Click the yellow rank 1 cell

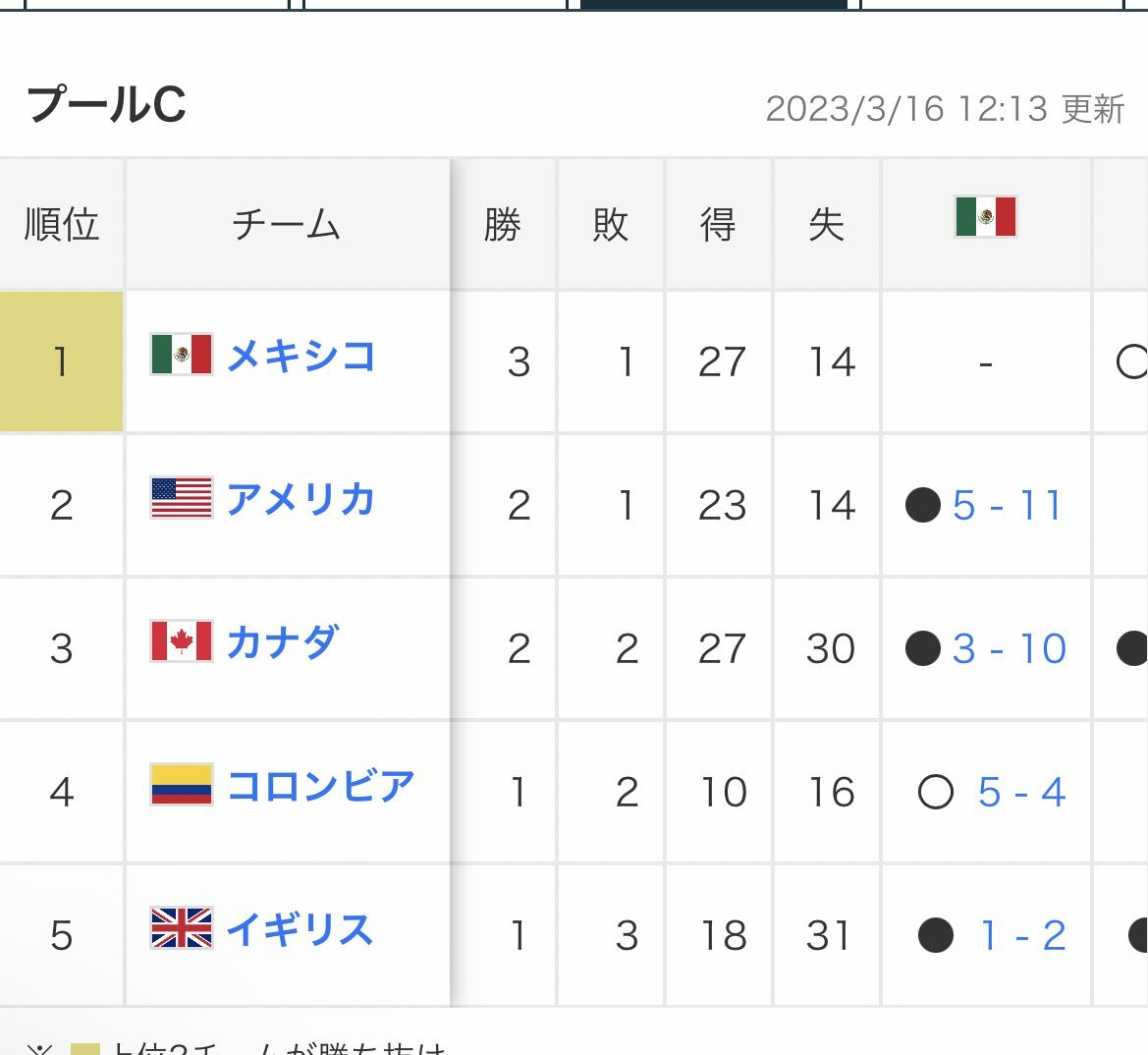click(62, 361)
